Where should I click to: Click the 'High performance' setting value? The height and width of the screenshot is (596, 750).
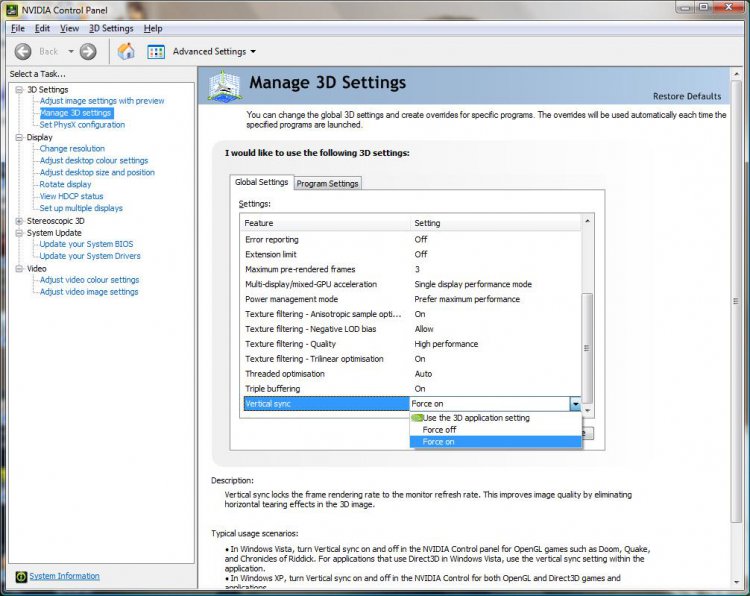click(x=446, y=344)
